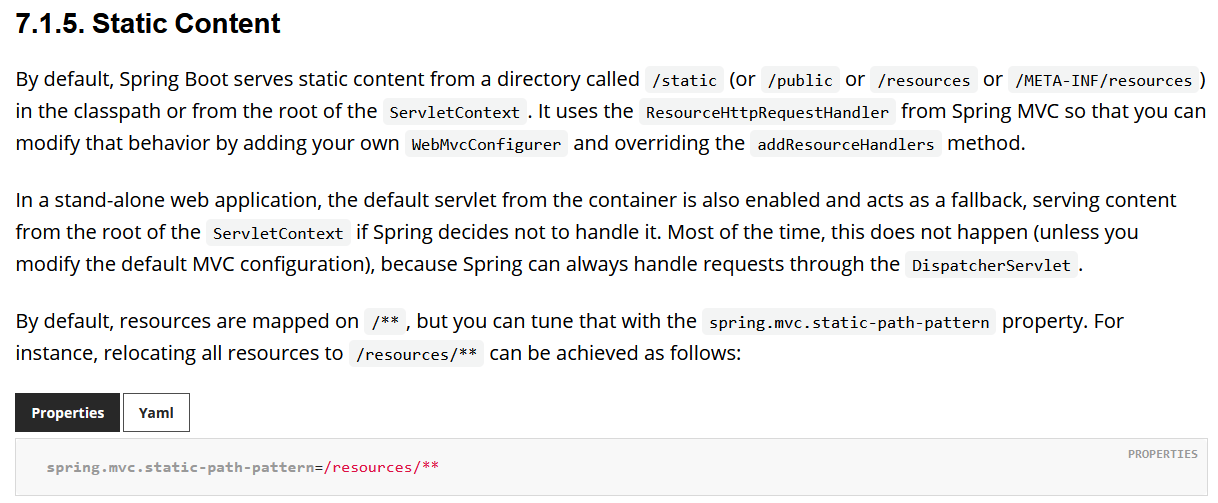Click the /public inline code
Viewport: 1218px width, 503px height.
[800, 80]
